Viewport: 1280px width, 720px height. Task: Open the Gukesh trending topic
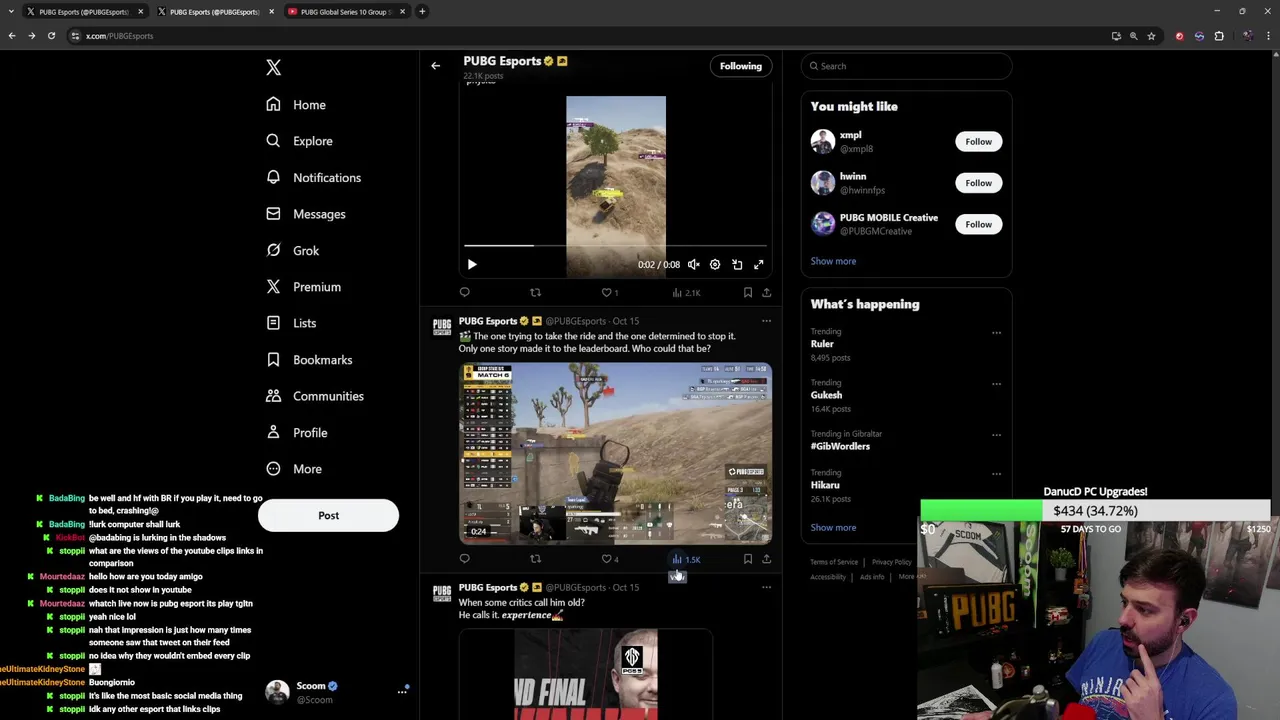[826, 395]
